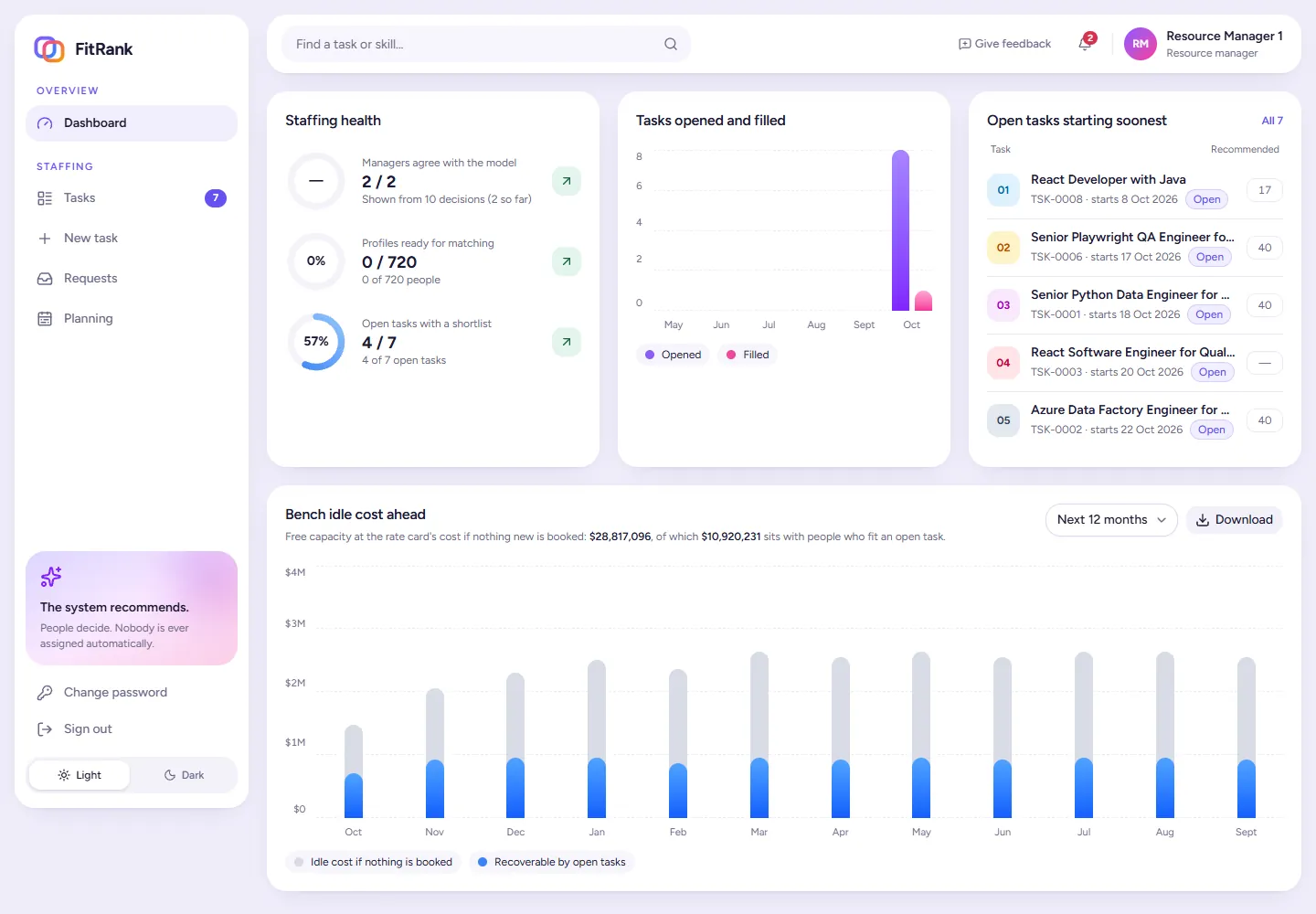This screenshot has width=1316, height=914.
Task: Click the Open status tag for TSK-0008
Action: coord(1206,199)
